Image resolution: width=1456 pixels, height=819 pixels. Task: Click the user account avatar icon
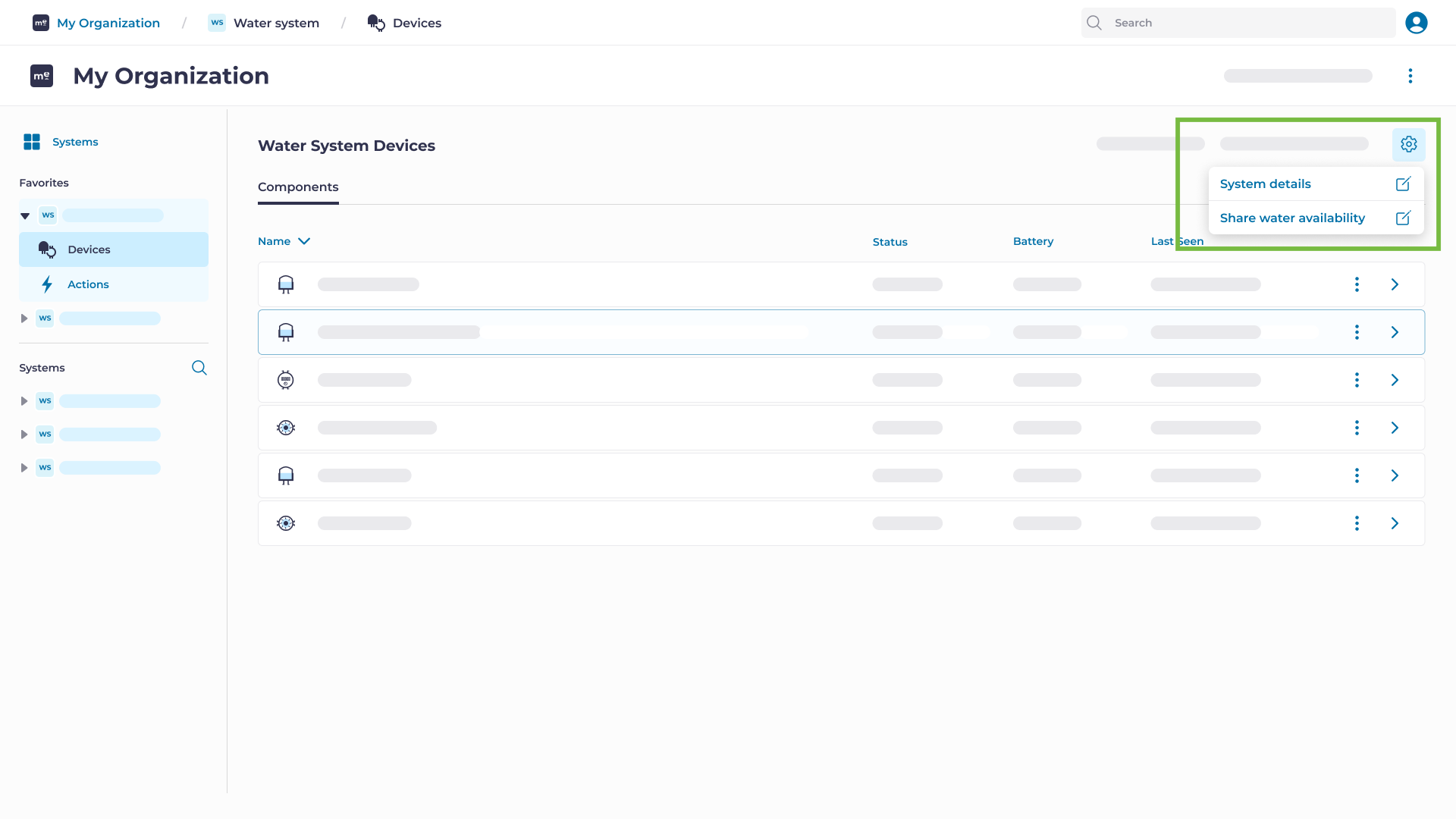[x=1416, y=23]
